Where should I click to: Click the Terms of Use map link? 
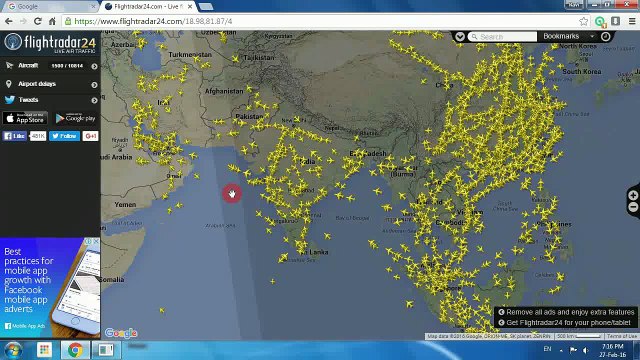(622, 336)
